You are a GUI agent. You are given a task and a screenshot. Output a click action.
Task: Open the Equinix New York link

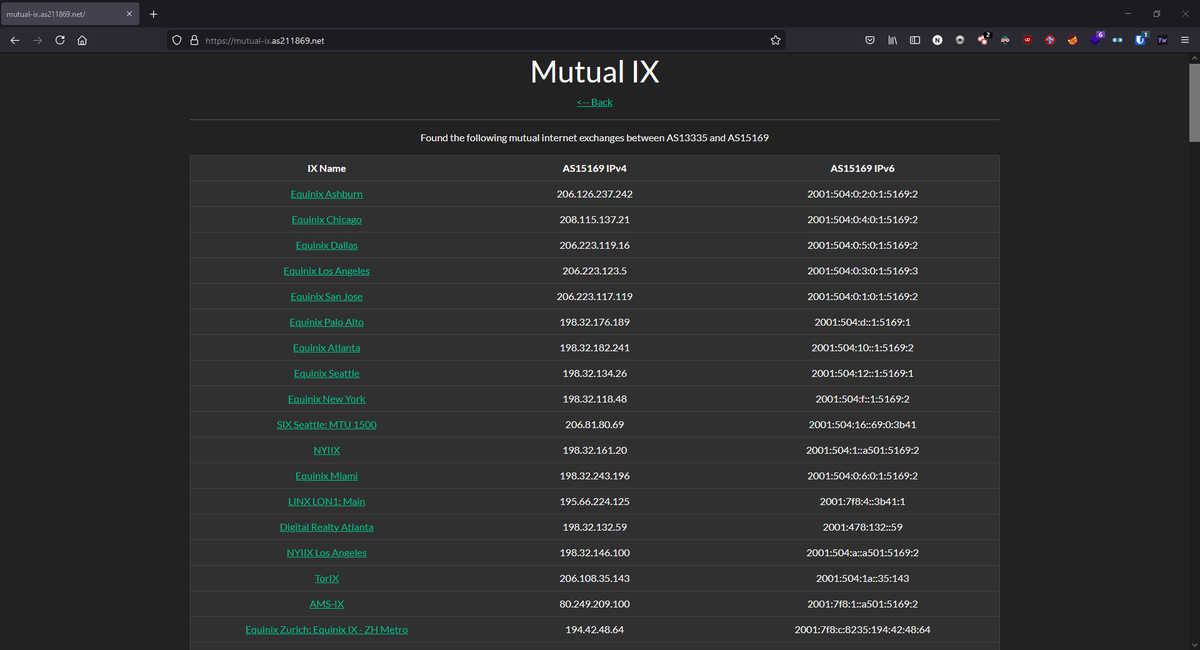[326, 399]
